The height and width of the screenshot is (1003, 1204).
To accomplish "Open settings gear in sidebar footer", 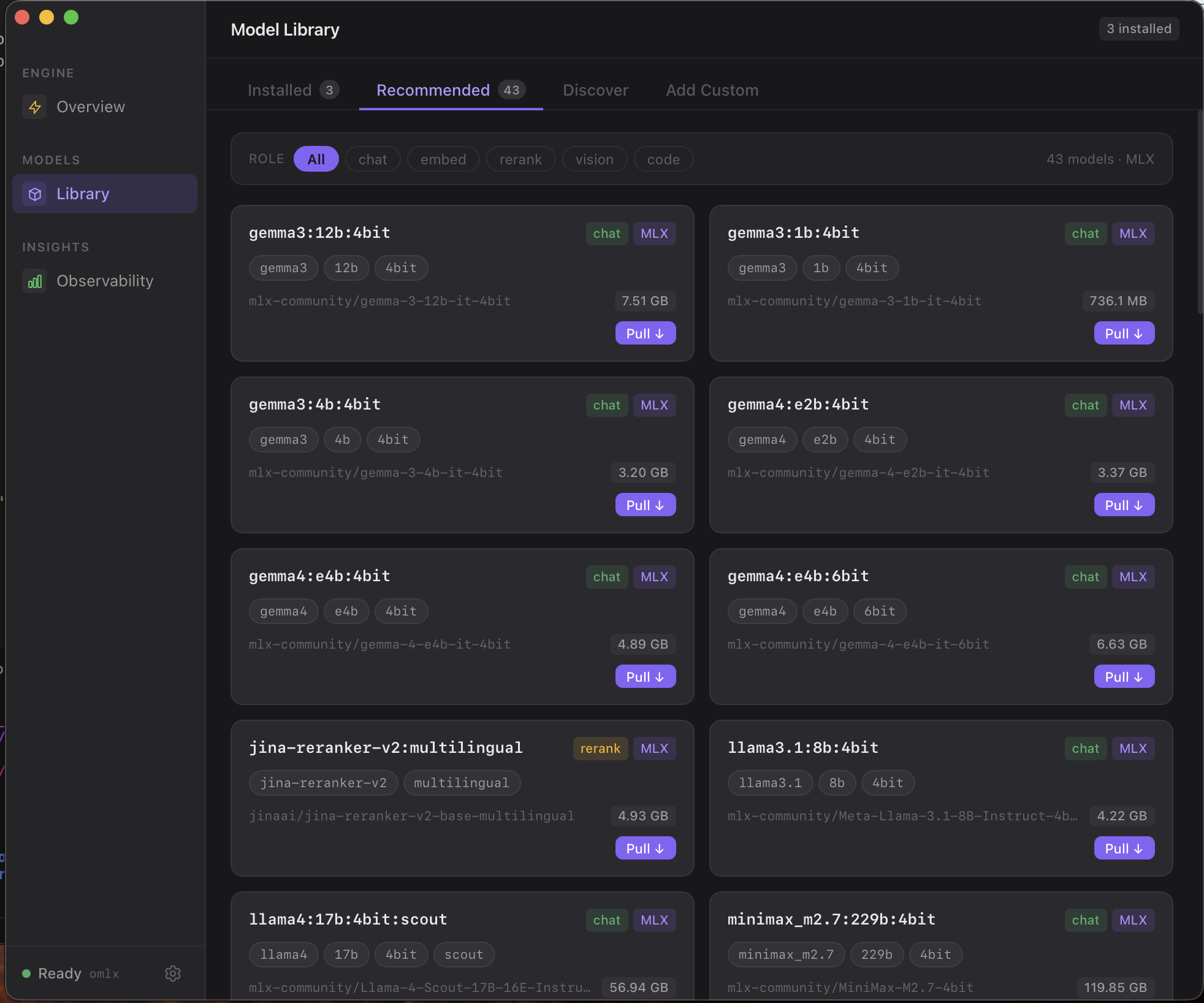I will pos(173,974).
